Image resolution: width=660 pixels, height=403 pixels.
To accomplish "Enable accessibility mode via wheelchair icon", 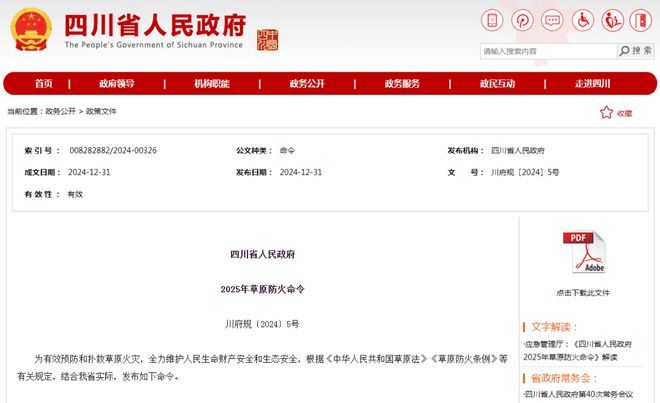I will [x=583, y=20].
